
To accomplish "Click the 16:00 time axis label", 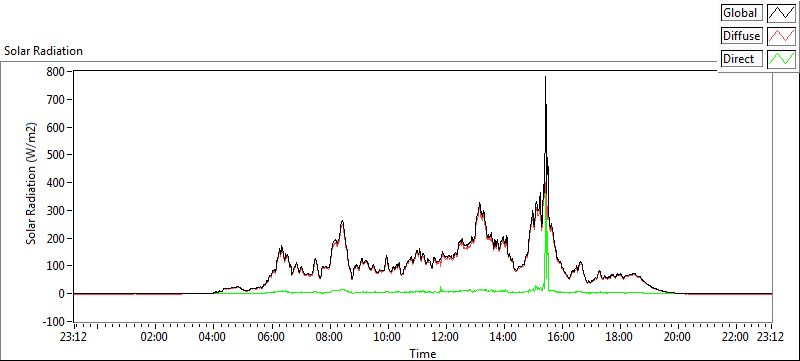I will [x=561, y=337].
